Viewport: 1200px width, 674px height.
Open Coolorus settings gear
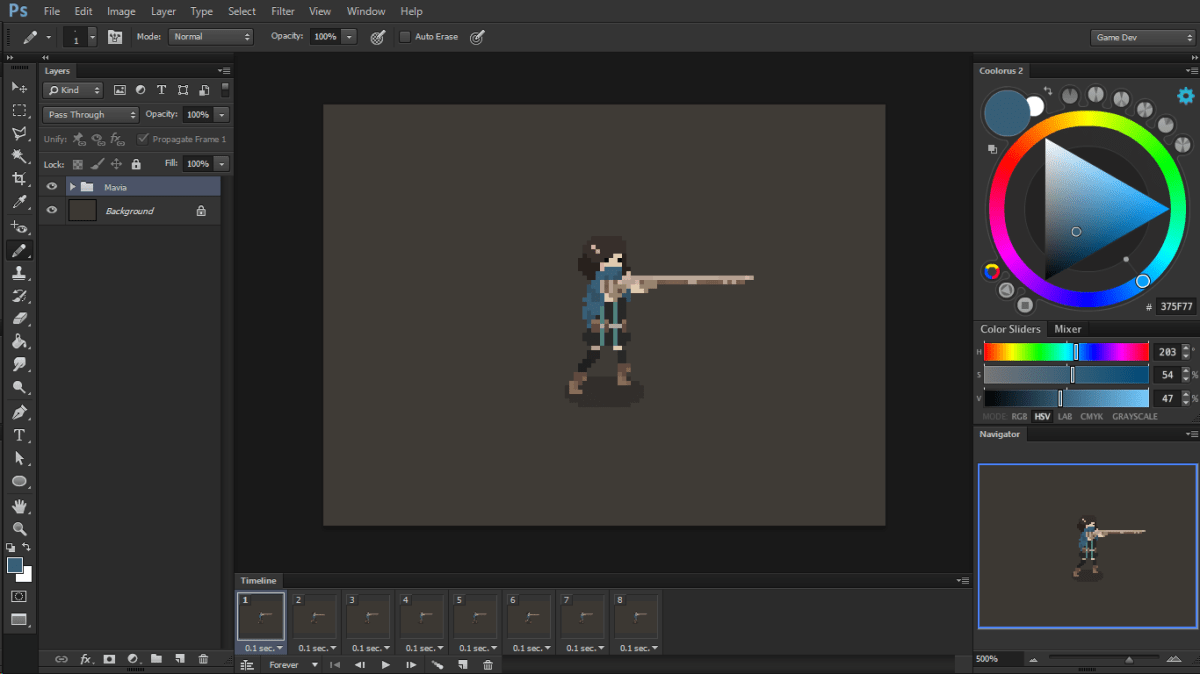coord(1185,96)
